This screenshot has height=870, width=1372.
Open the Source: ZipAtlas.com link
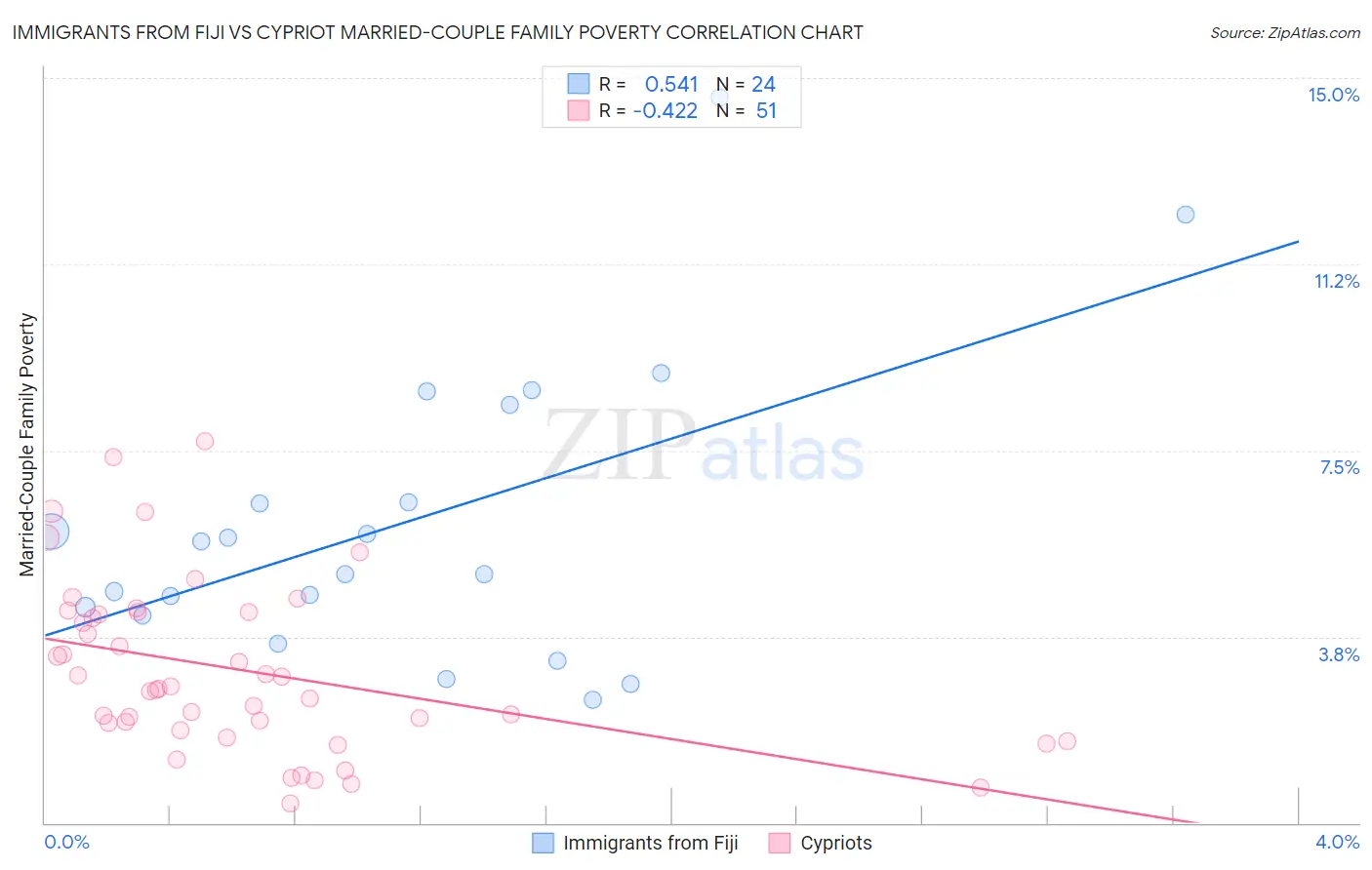tap(1285, 32)
